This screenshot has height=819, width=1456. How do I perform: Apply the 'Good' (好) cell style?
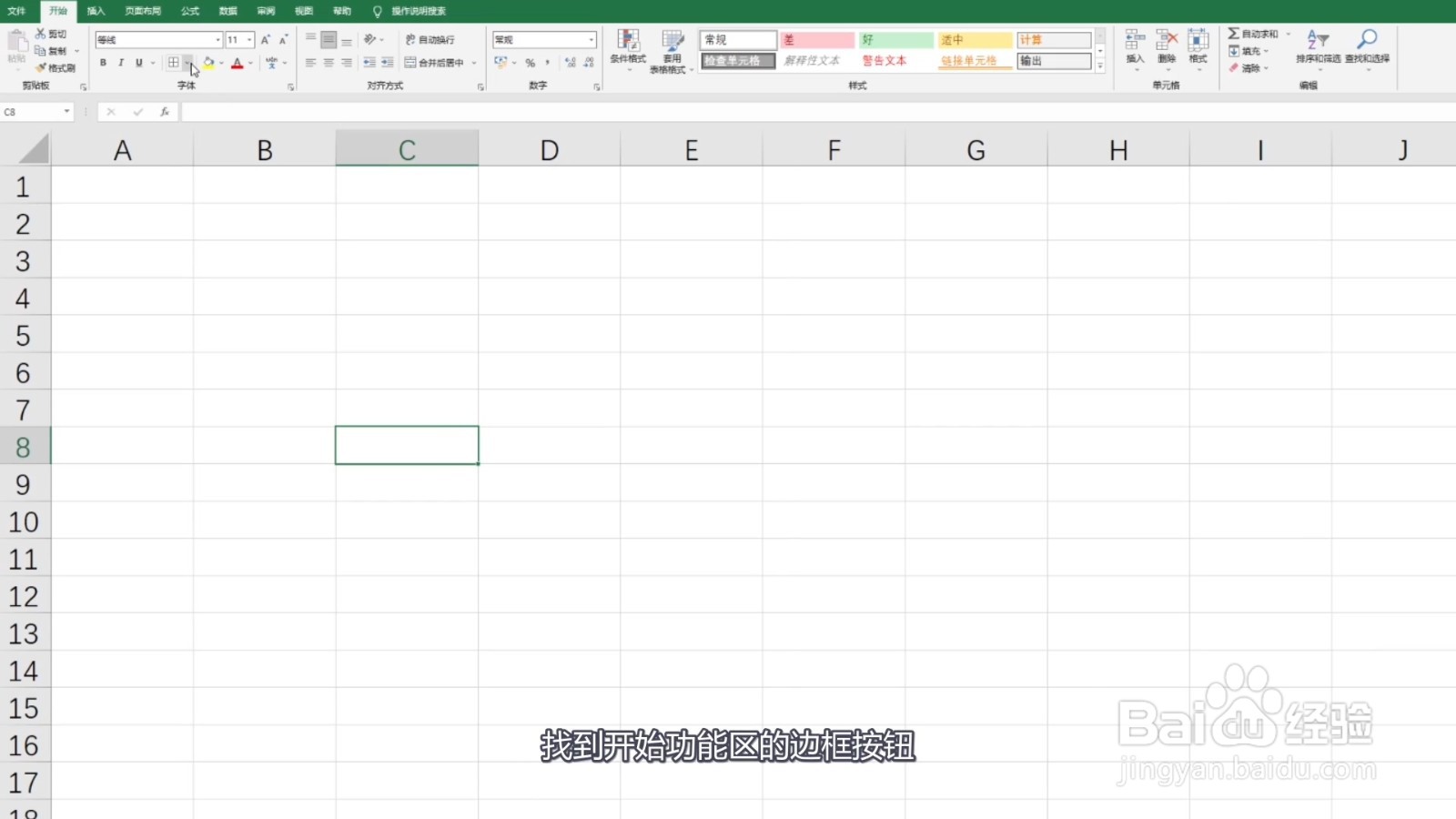896,40
